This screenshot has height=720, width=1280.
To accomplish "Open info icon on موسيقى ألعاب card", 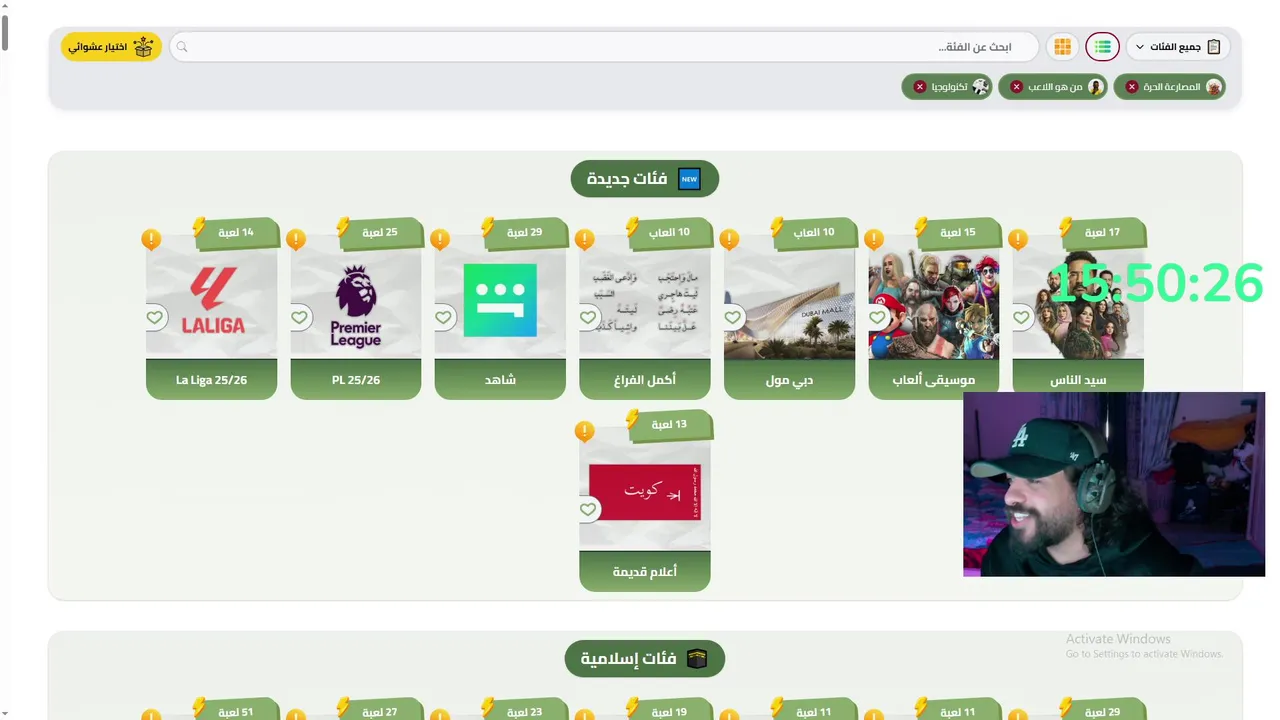I will 874,239.
